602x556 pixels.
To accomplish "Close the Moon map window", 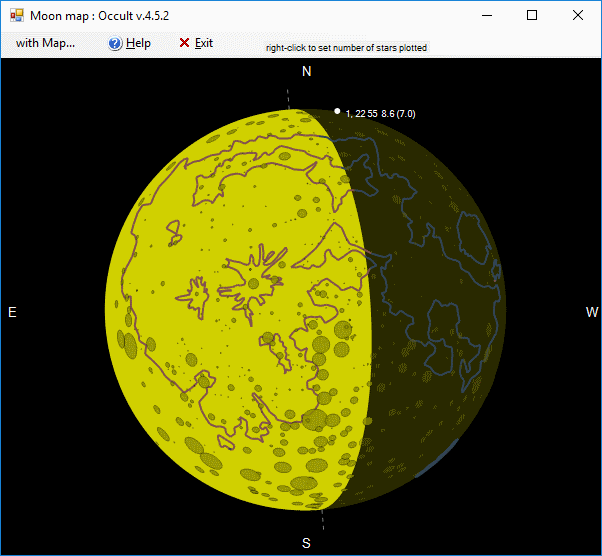I will pos(578,15).
